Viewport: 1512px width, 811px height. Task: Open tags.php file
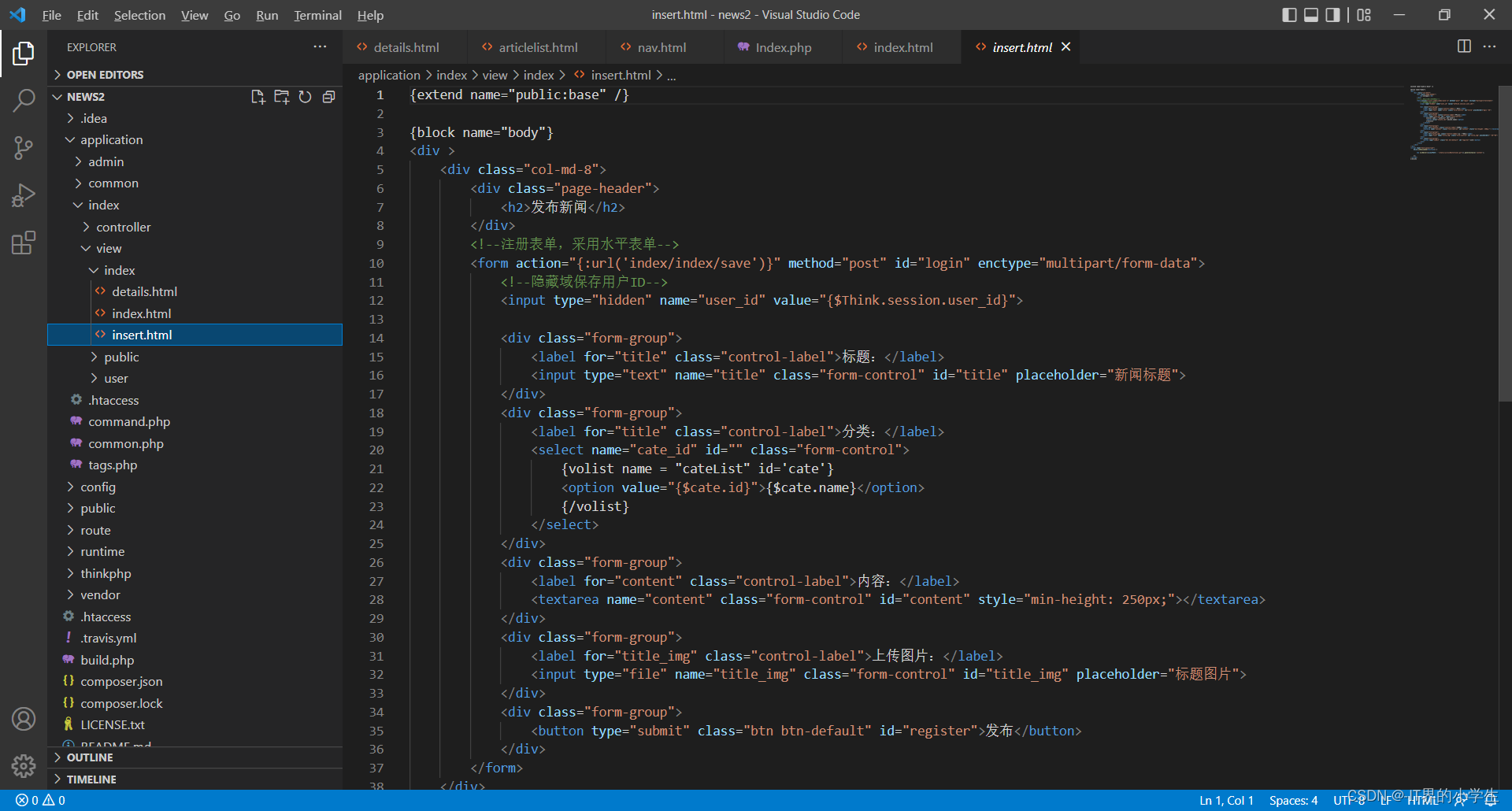(x=195, y=465)
